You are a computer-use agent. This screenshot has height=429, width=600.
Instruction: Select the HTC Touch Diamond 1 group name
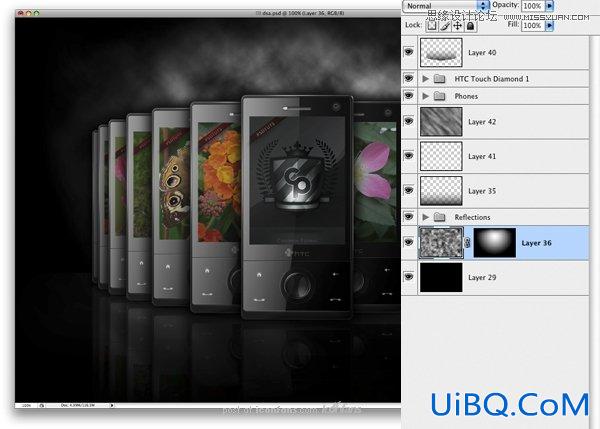pos(492,79)
